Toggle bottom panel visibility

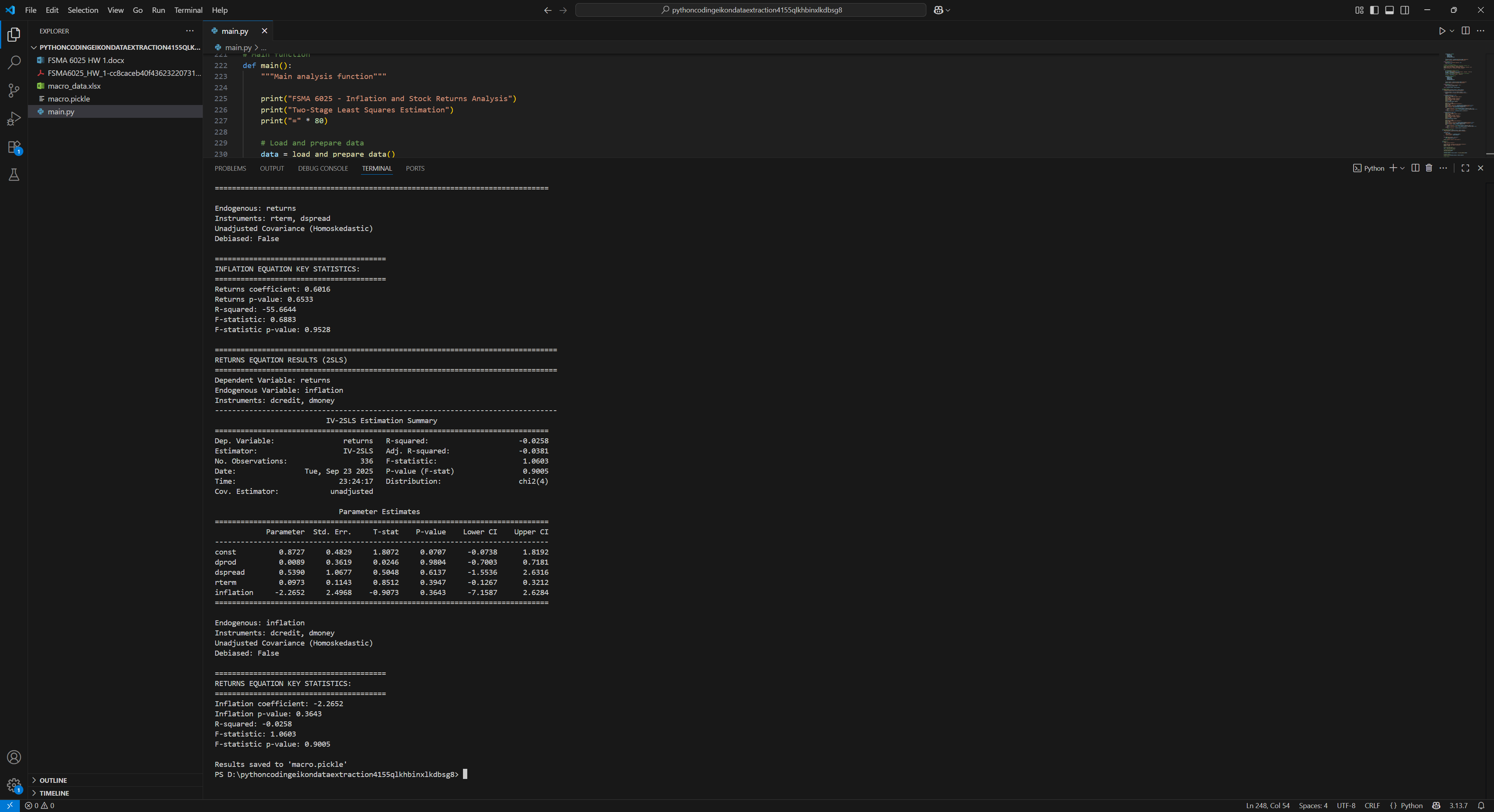pos(1389,10)
